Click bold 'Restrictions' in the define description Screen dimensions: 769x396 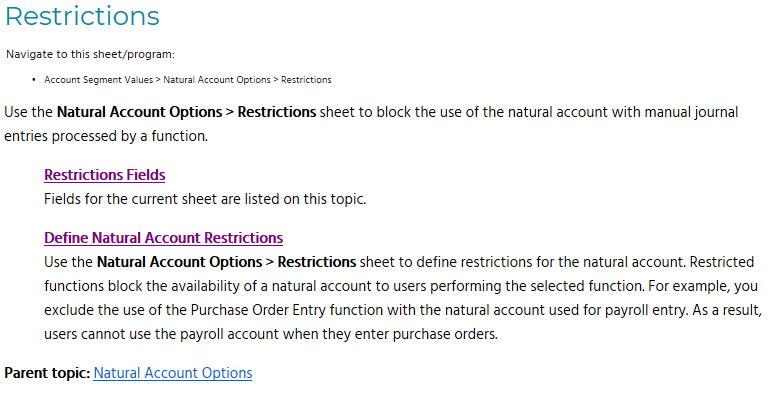click(317, 262)
